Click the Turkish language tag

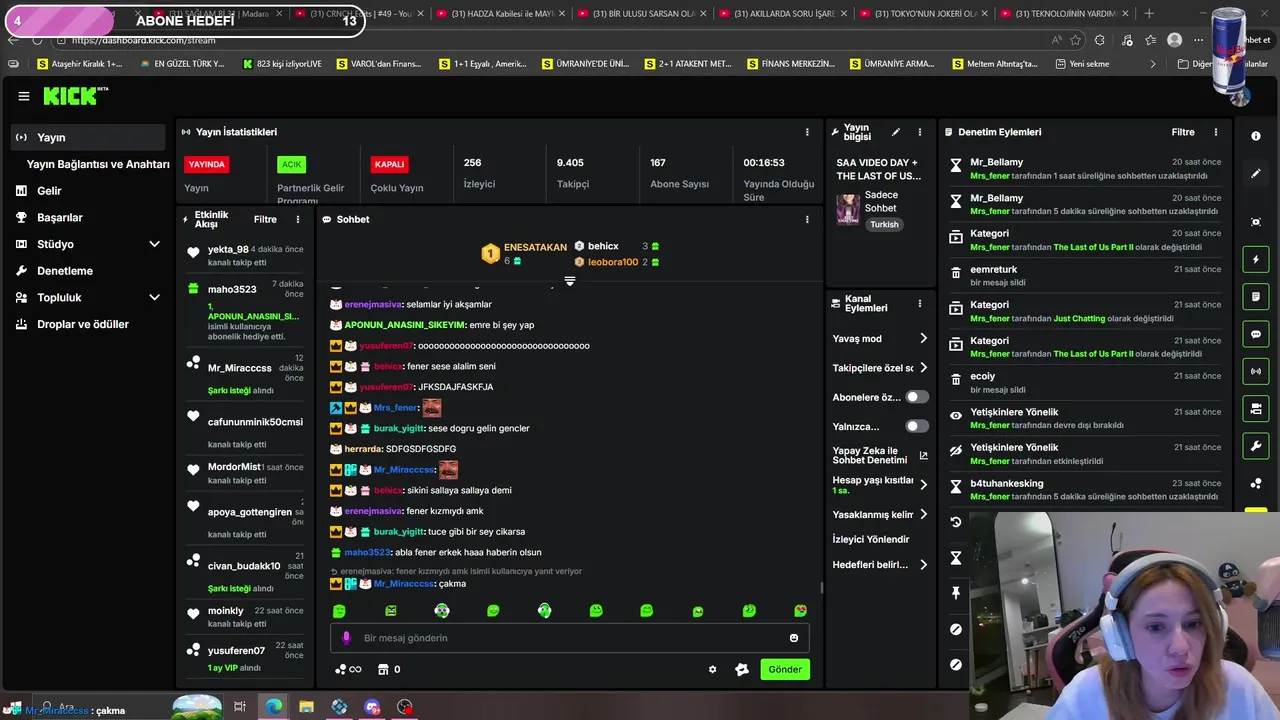point(884,224)
